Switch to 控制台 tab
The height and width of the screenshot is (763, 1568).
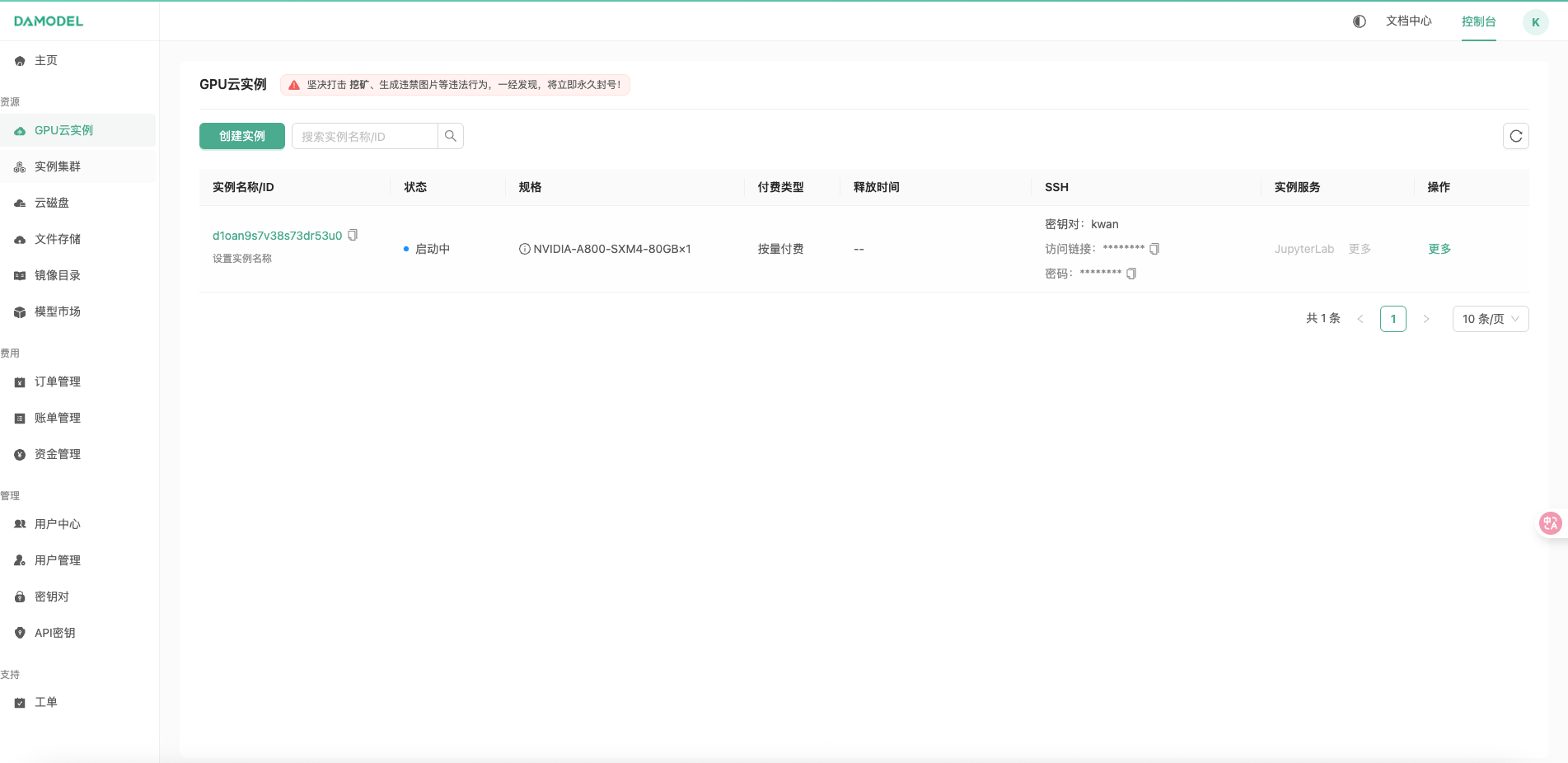1478,21
